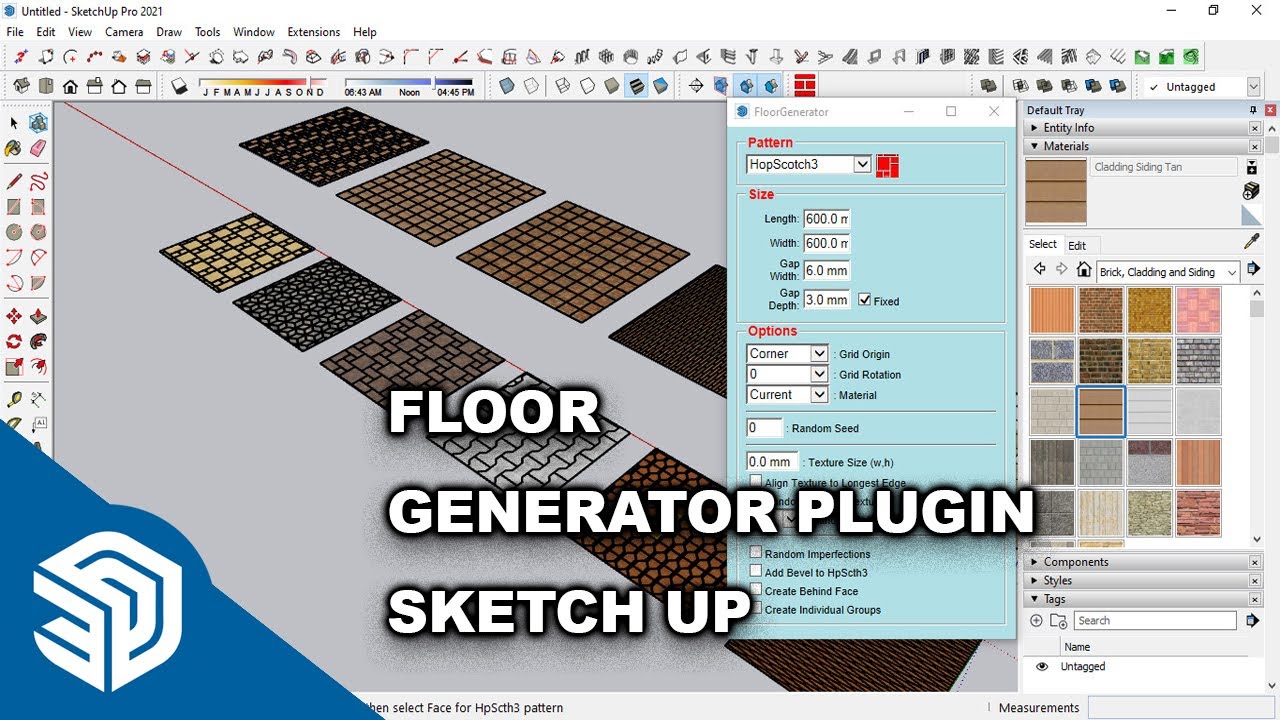Click the red pattern preview swatch
Screen dimensions: 1280x720
click(x=887, y=165)
